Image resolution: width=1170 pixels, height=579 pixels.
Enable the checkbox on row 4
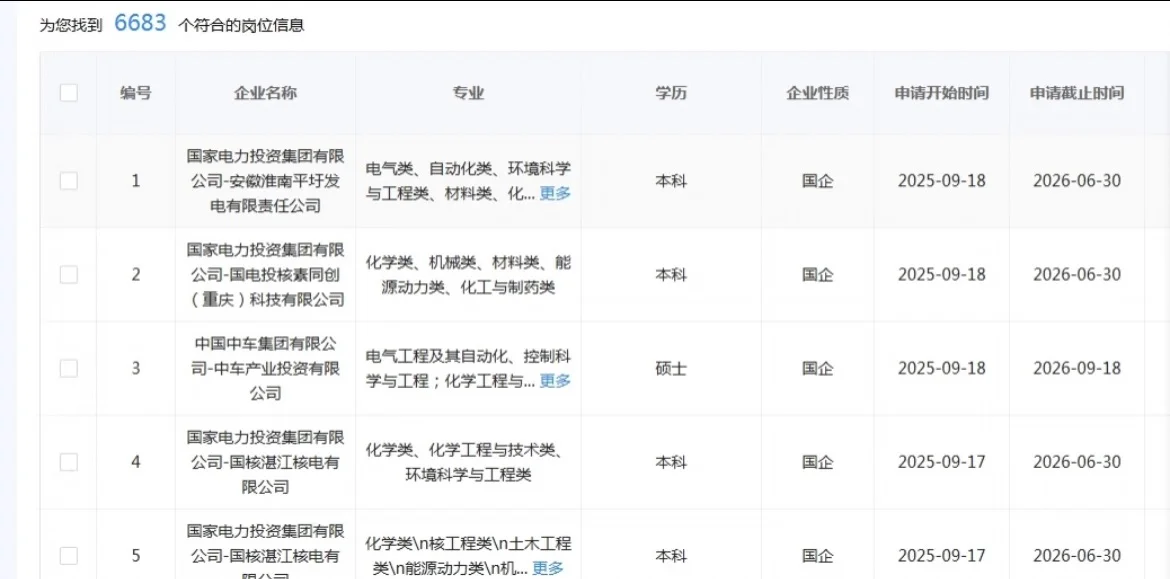[x=68, y=462]
